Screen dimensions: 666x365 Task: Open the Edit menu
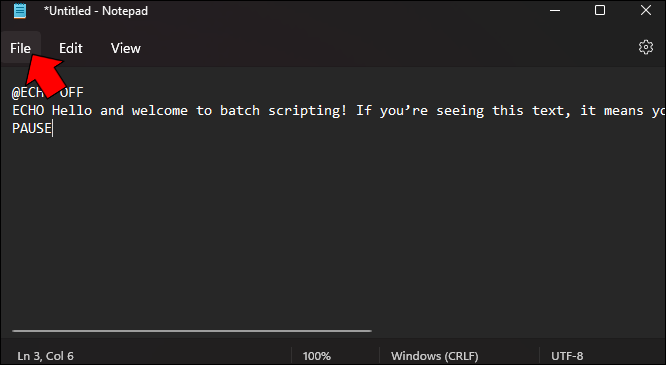click(x=71, y=48)
